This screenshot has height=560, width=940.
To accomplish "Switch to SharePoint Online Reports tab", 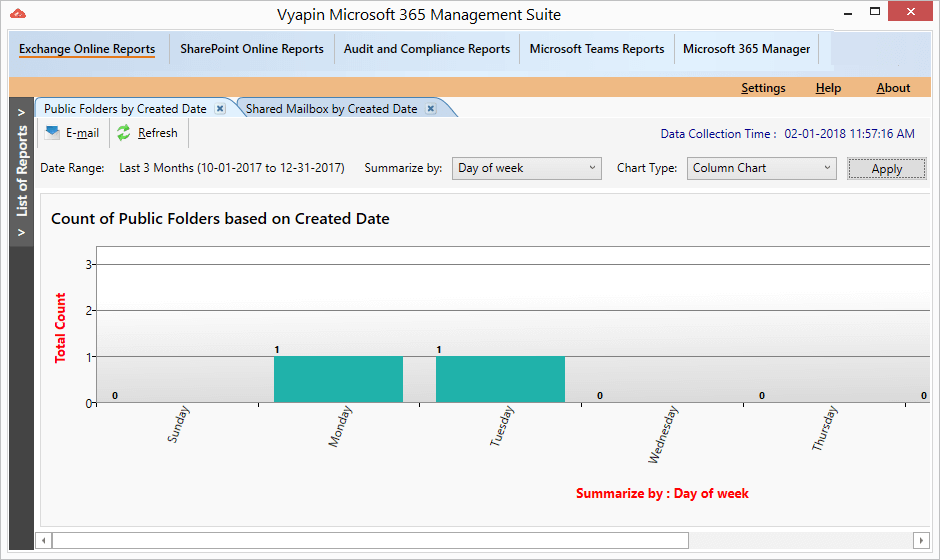I will [252, 49].
